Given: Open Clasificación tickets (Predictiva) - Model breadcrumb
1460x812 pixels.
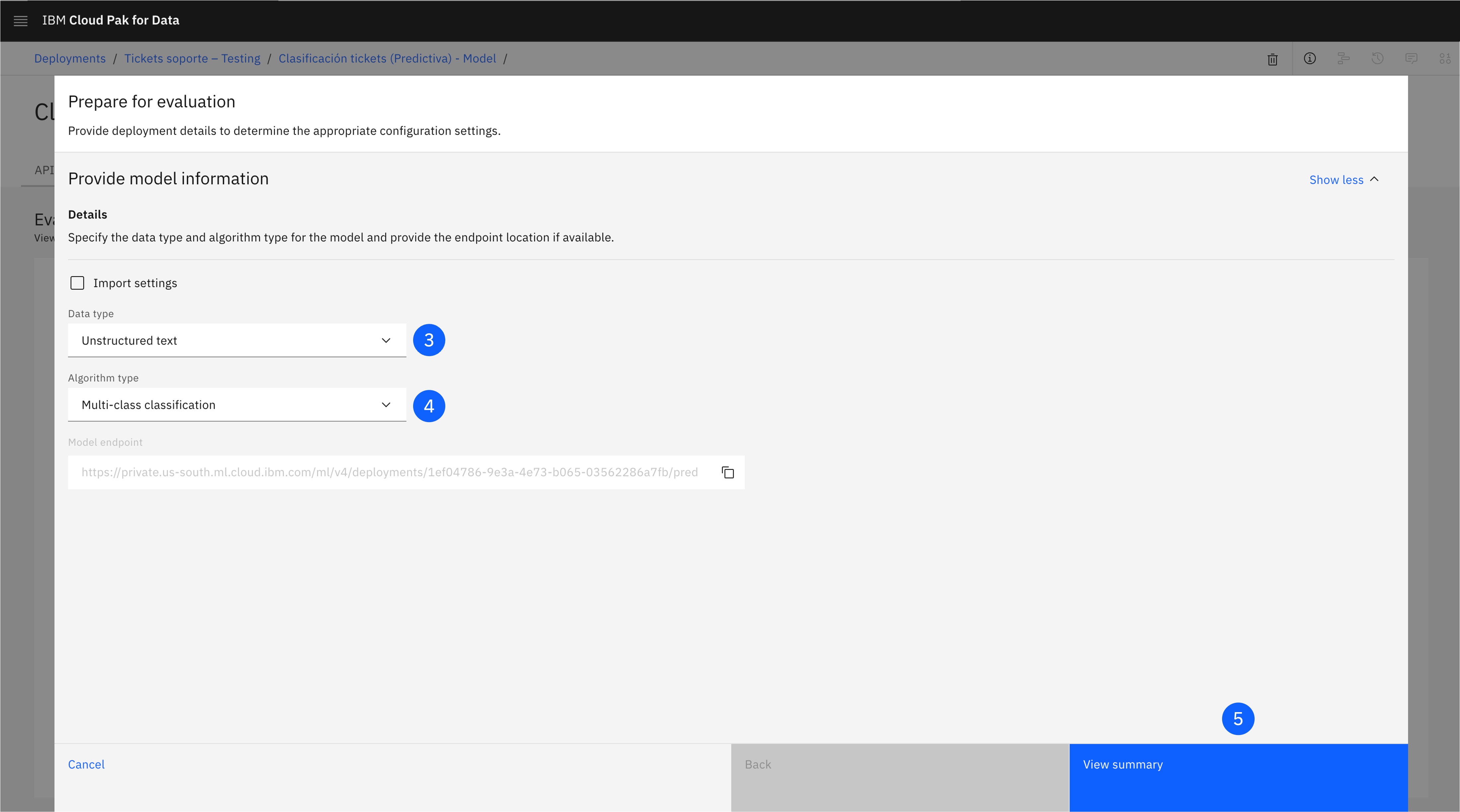Looking at the screenshot, I should coord(387,58).
